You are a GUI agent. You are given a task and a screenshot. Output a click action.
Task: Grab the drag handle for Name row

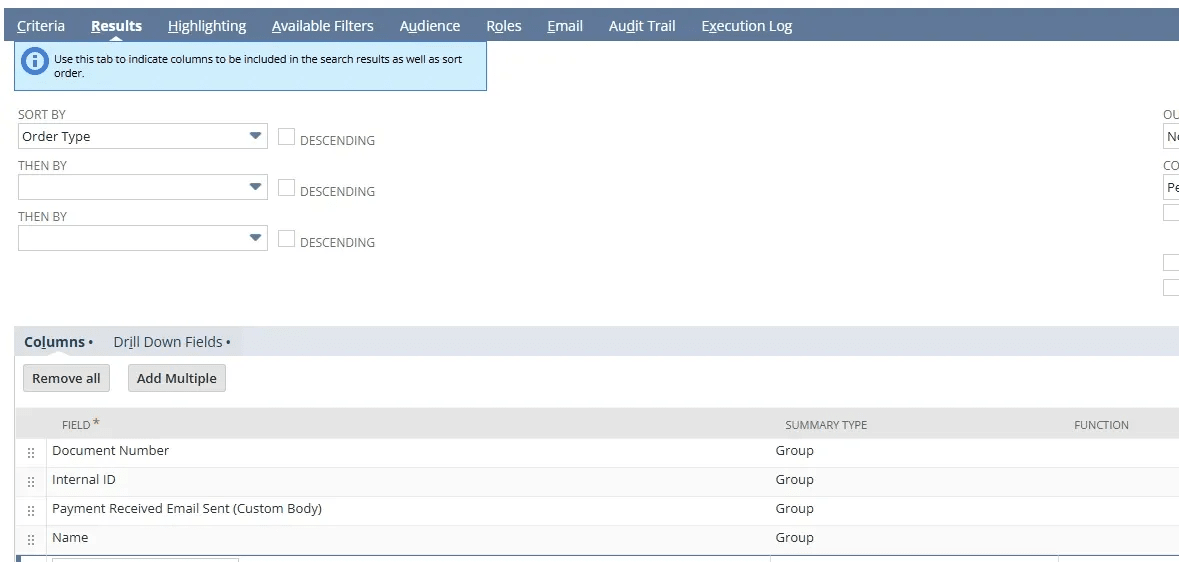[x=31, y=540]
